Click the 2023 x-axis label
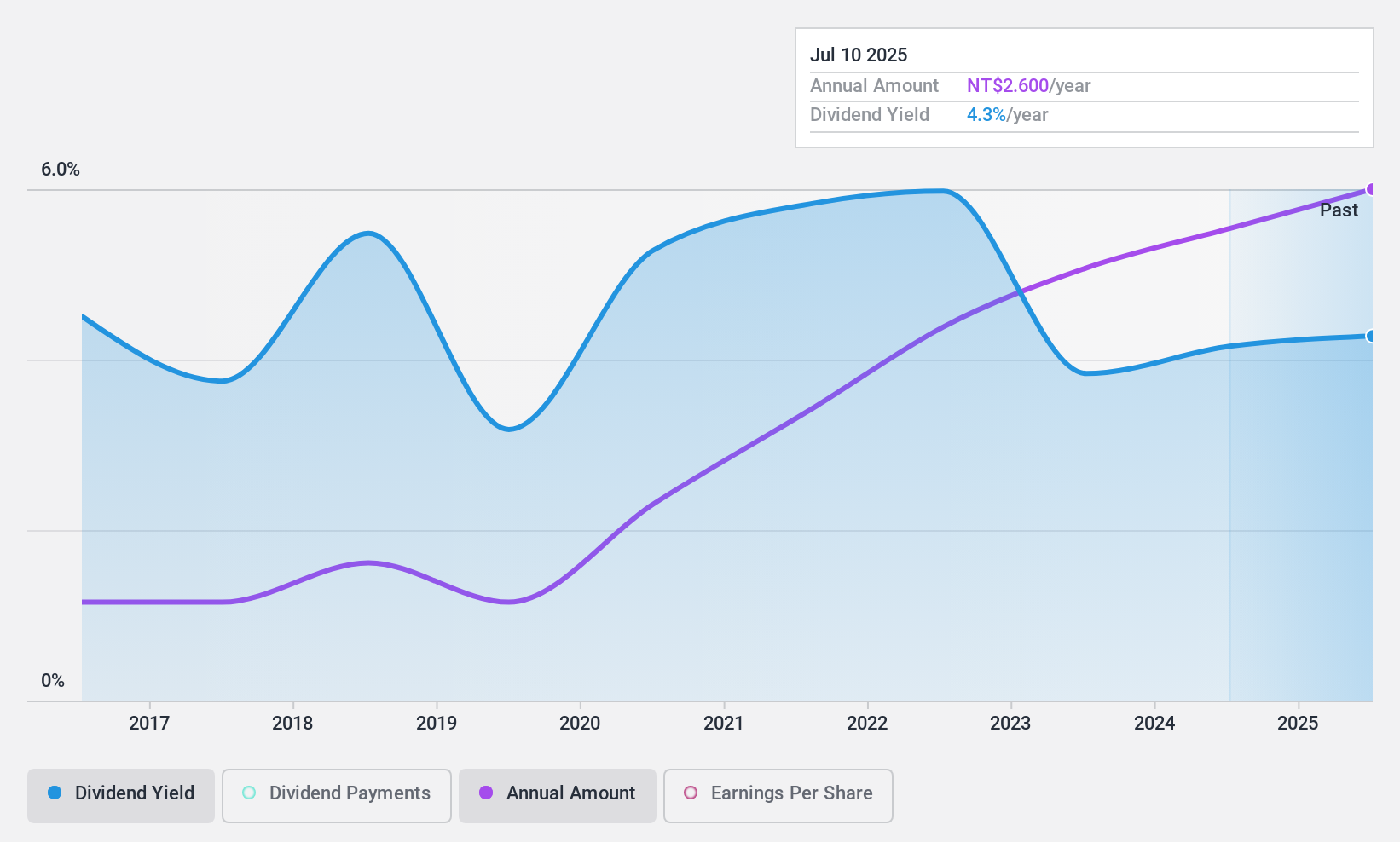The width and height of the screenshot is (1400, 842). point(1010,724)
